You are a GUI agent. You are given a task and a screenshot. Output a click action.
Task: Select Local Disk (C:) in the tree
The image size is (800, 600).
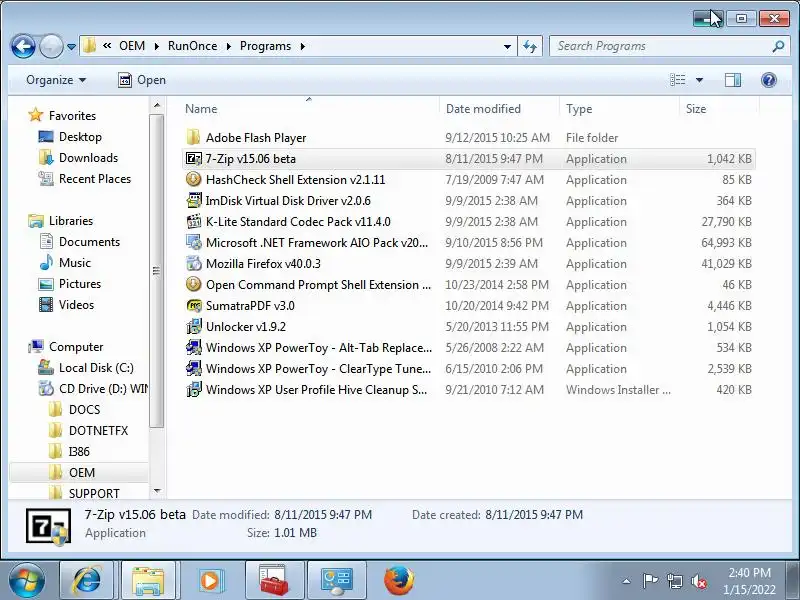tap(96, 367)
